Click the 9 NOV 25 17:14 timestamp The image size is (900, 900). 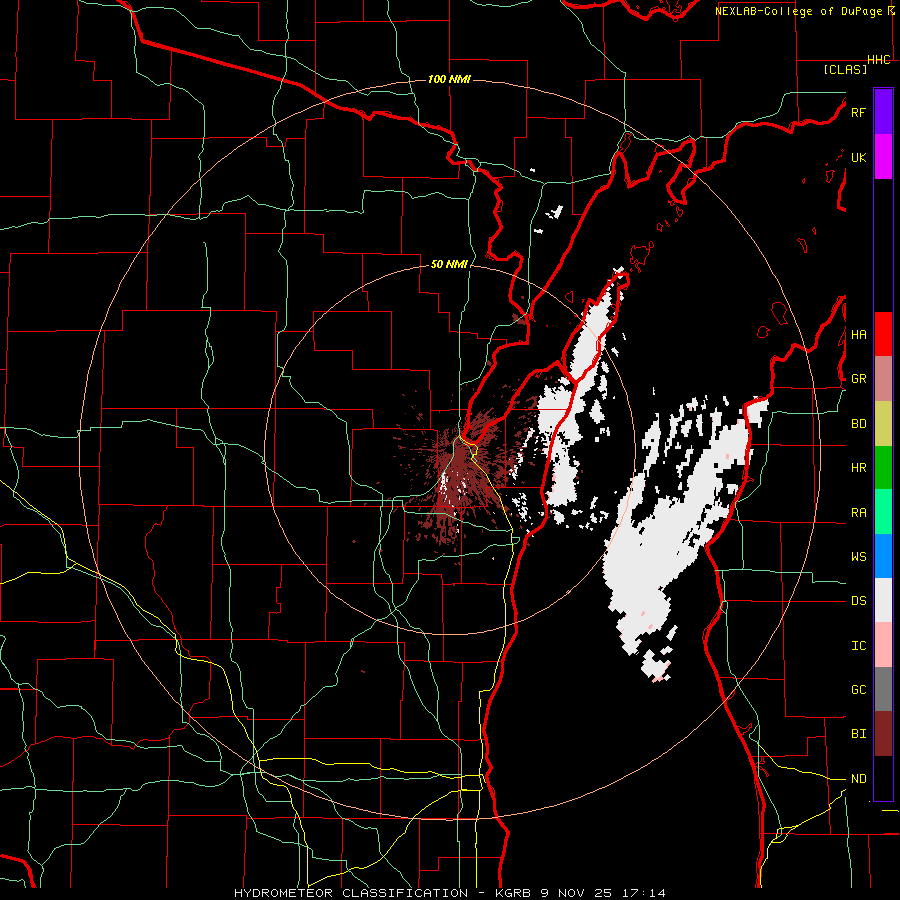pos(603,893)
